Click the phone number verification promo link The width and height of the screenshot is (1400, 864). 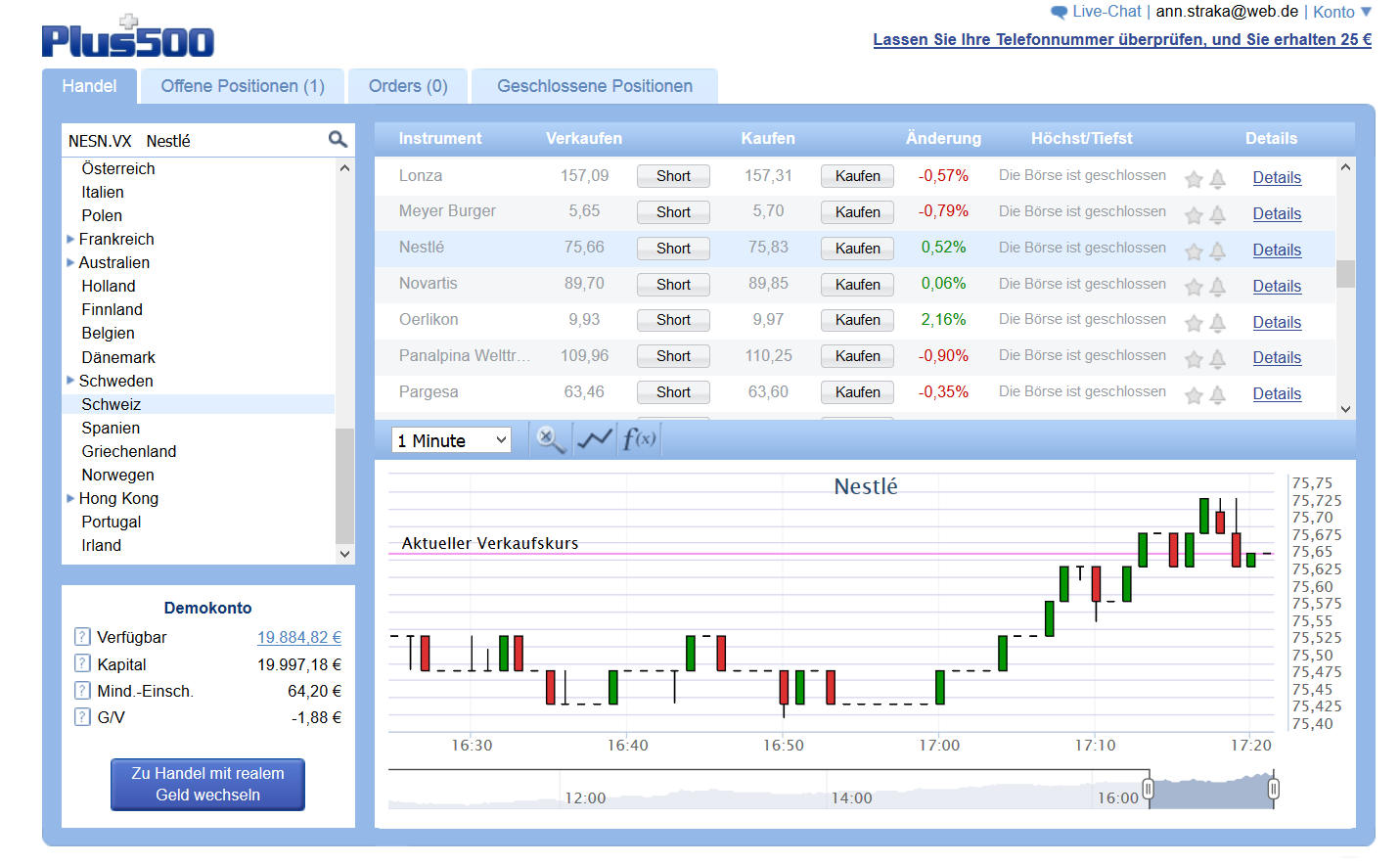tap(1122, 39)
